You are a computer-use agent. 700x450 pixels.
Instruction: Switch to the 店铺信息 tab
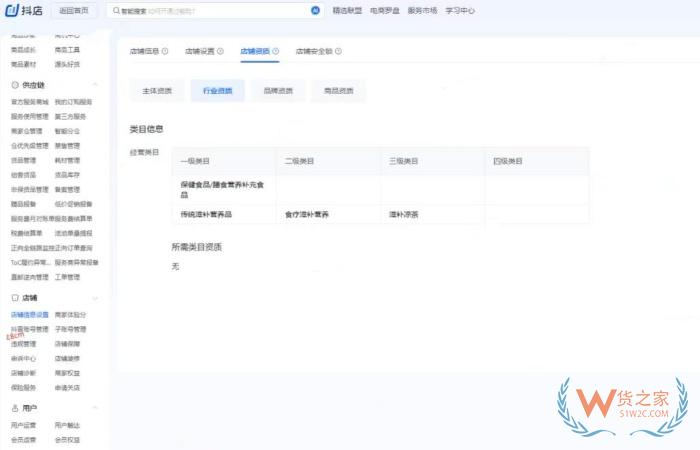pos(144,51)
